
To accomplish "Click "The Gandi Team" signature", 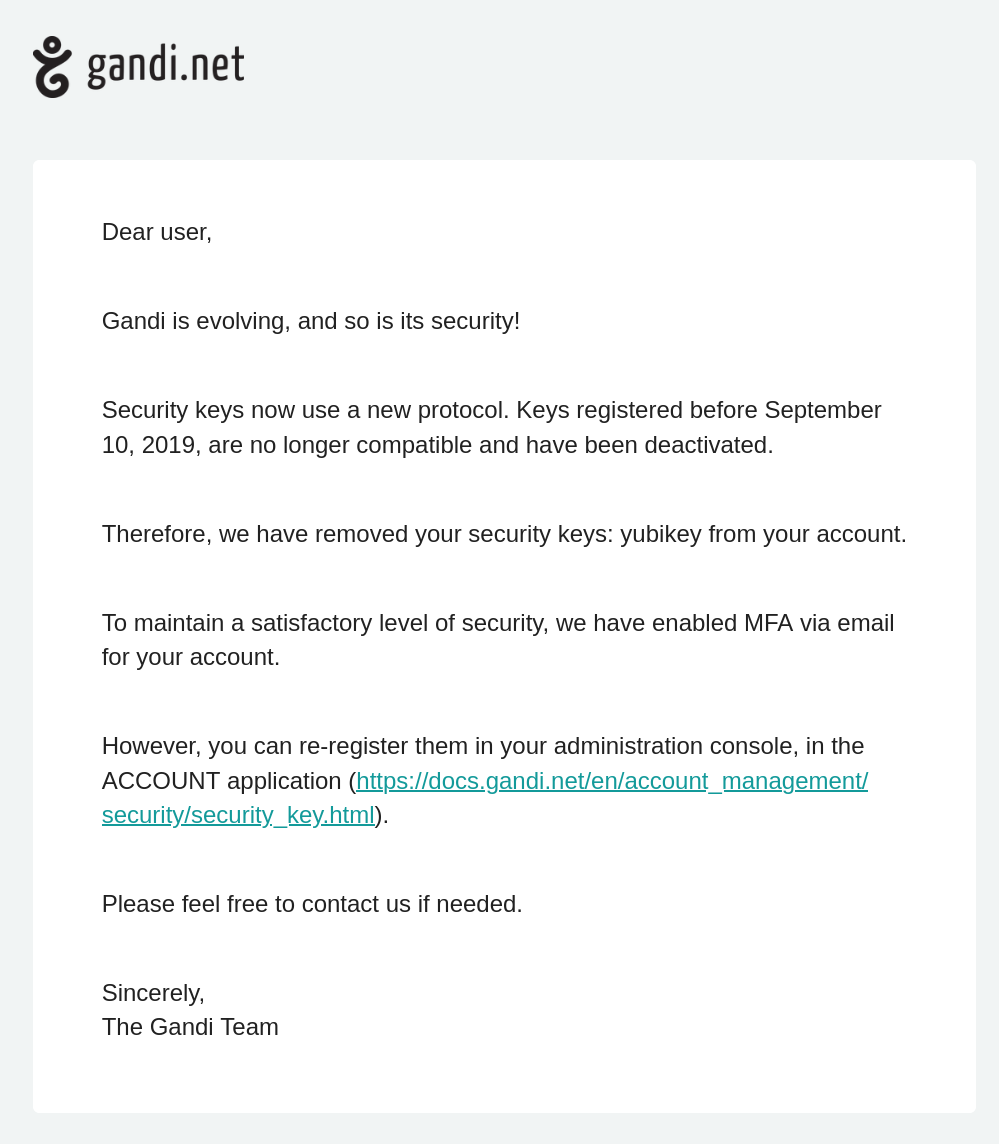I will 190,1027.
